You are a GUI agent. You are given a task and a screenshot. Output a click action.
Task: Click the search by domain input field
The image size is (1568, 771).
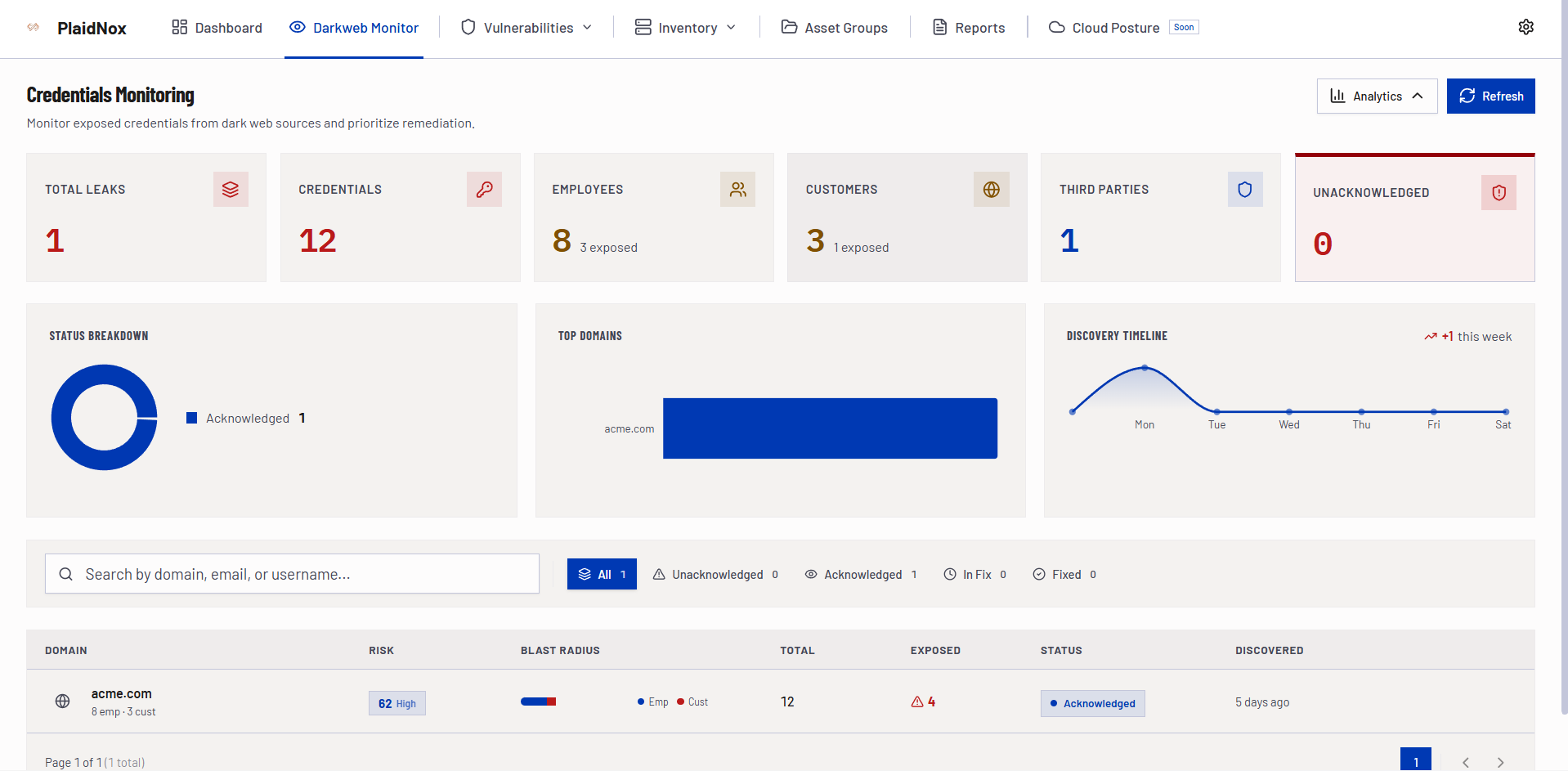292,573
